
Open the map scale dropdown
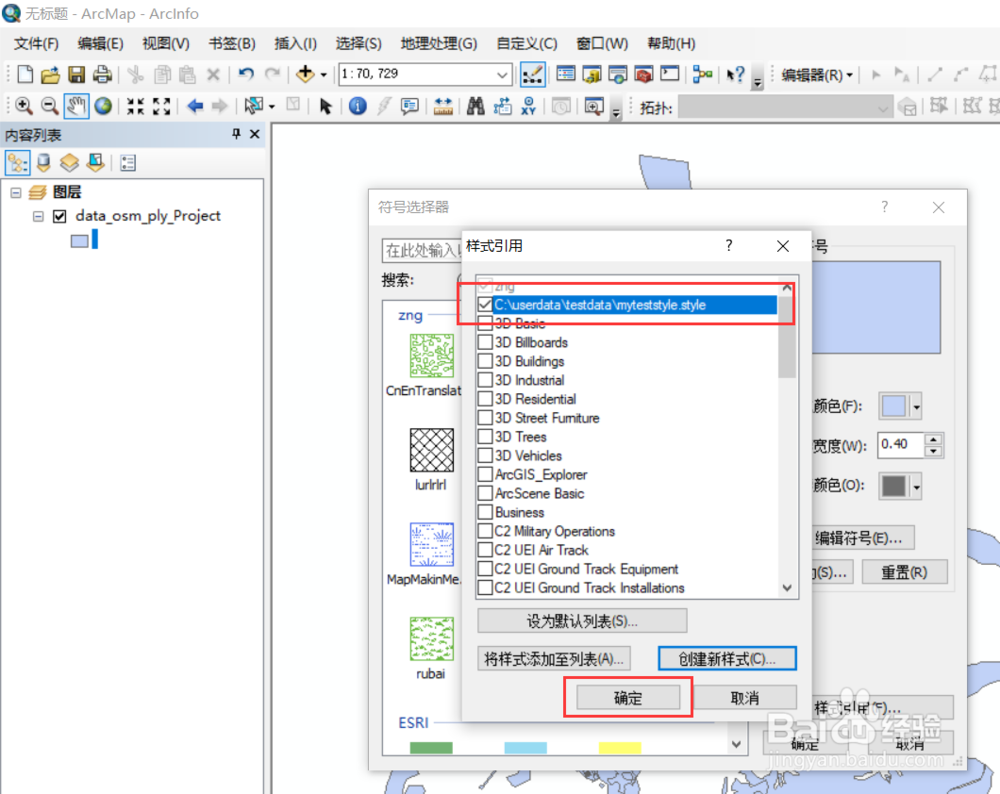tap(503, 75)
